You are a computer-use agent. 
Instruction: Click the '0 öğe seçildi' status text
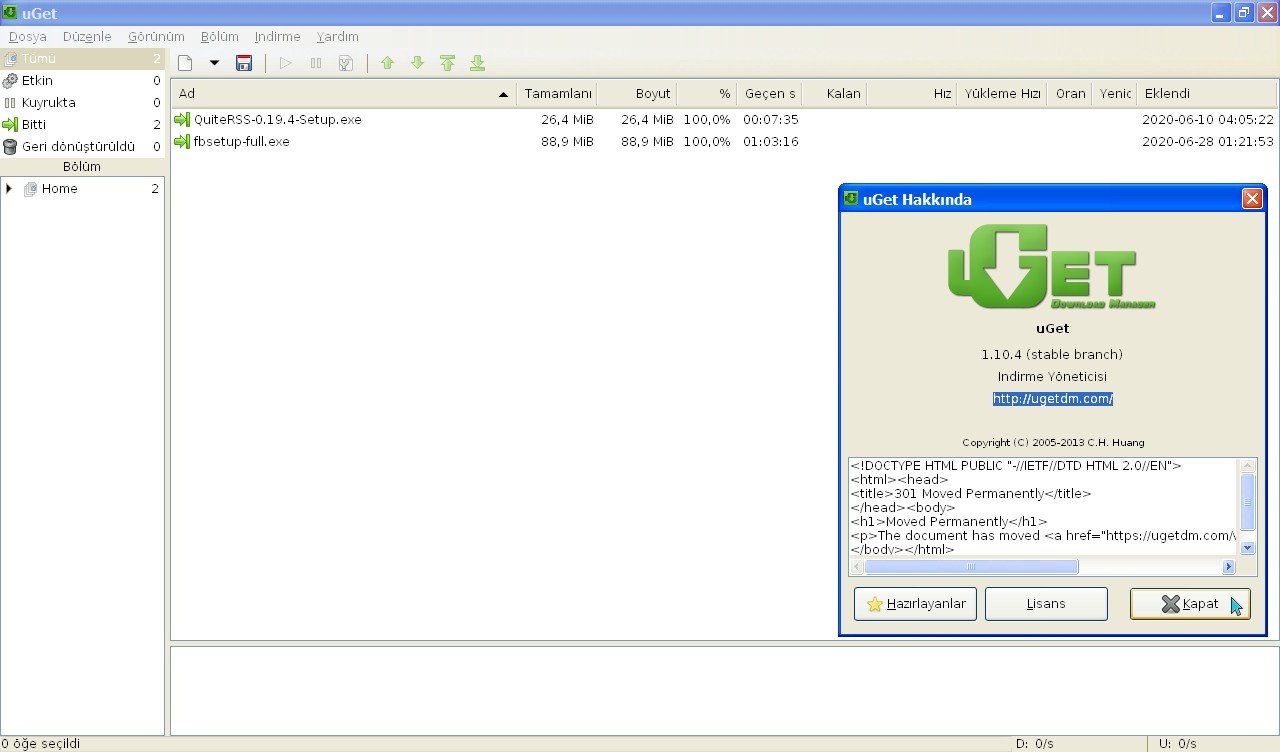pos(40,744)
